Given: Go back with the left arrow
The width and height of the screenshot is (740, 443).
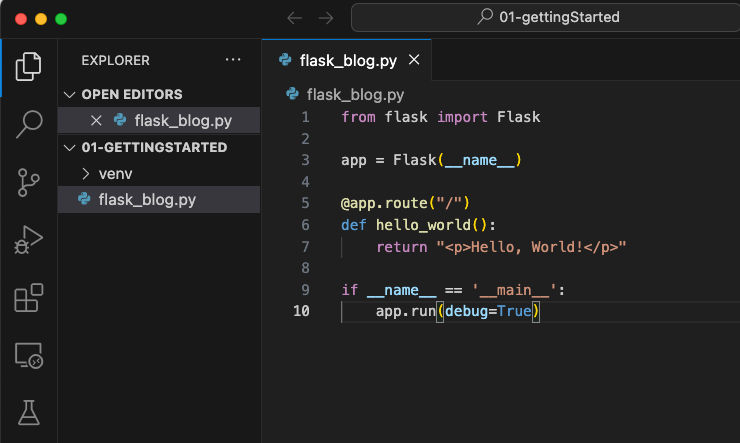Looking at the screenshot, I should 294,18.
